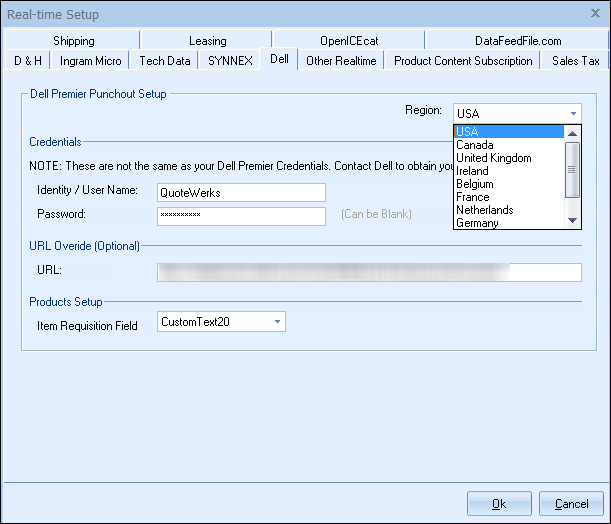Pick United Kingdom in region list
Viewport: 611px width, 524px height.
[509, 158]
